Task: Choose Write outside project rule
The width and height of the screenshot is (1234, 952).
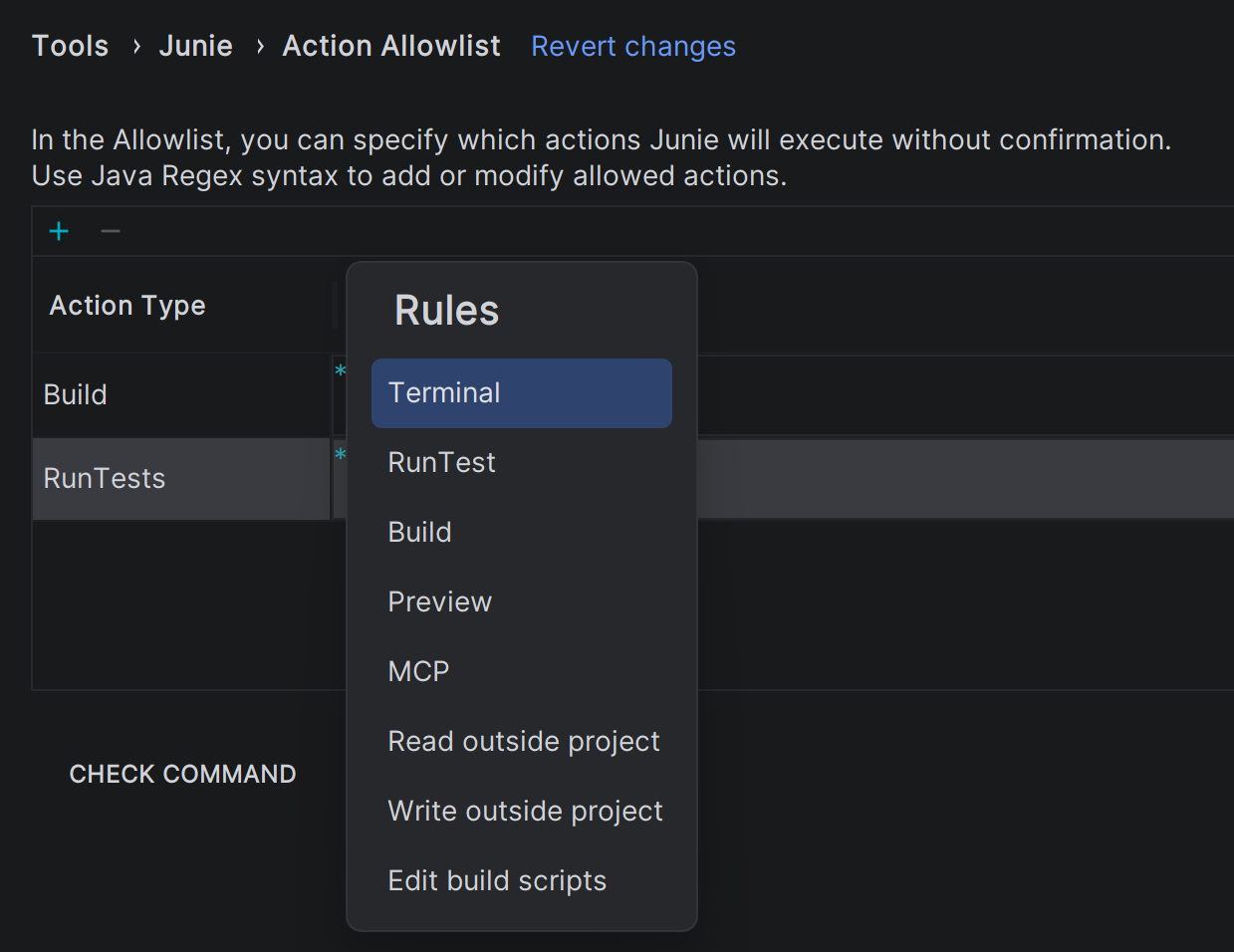Action: 522,812
